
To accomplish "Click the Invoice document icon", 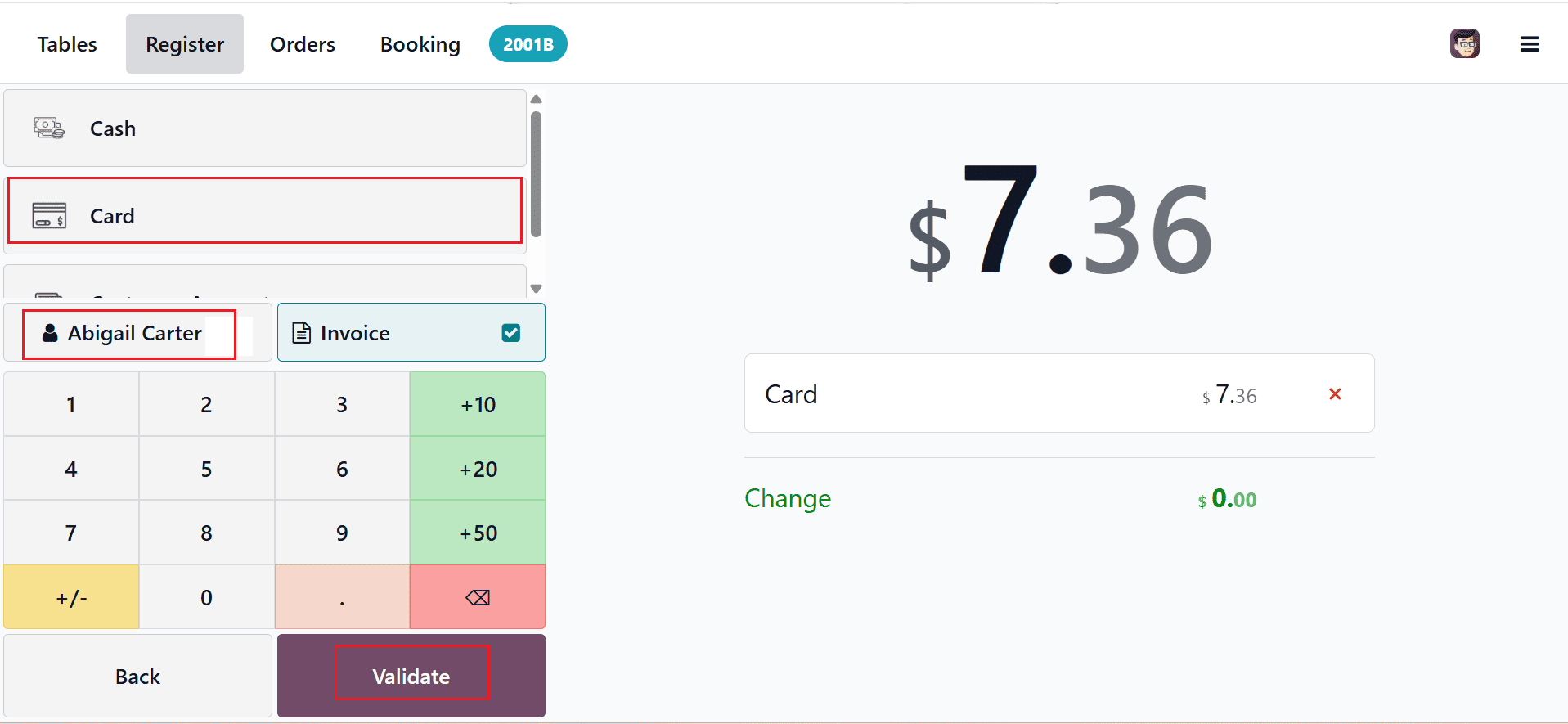I will [x=301, y=332].
